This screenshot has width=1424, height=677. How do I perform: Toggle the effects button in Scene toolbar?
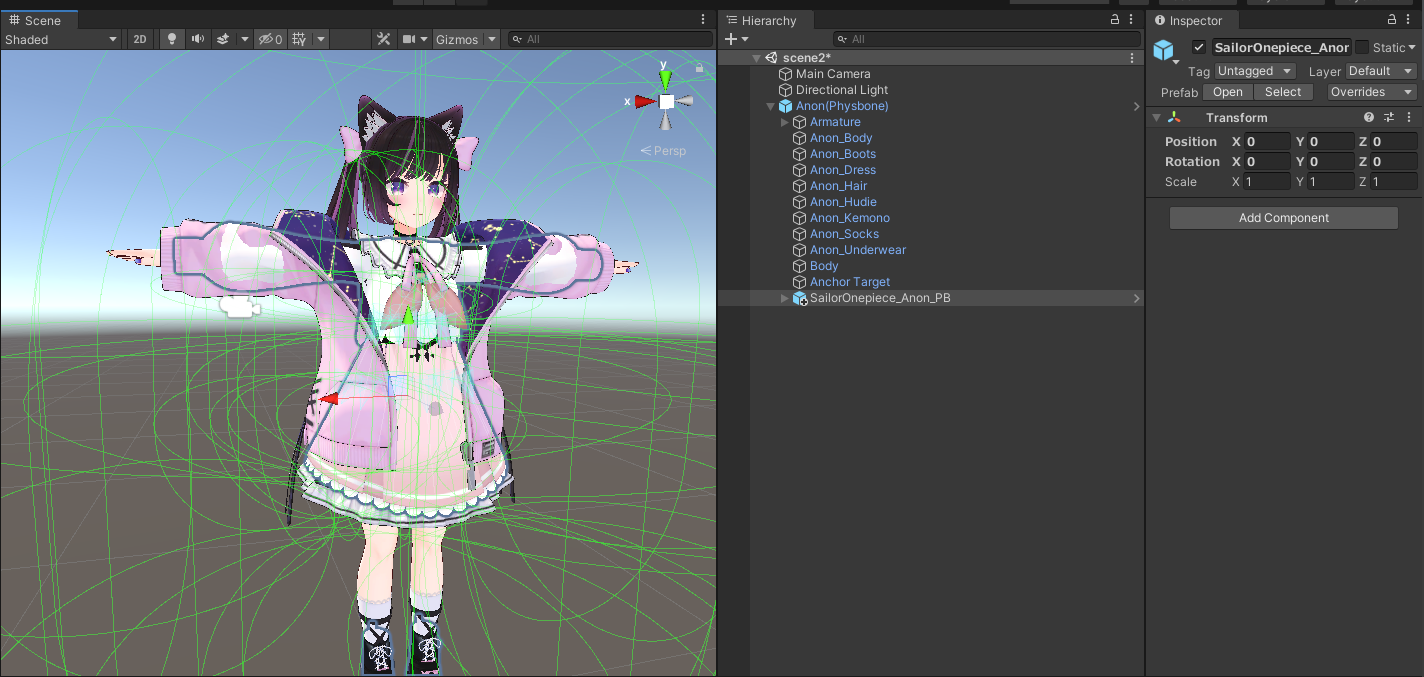pos(222,39)
